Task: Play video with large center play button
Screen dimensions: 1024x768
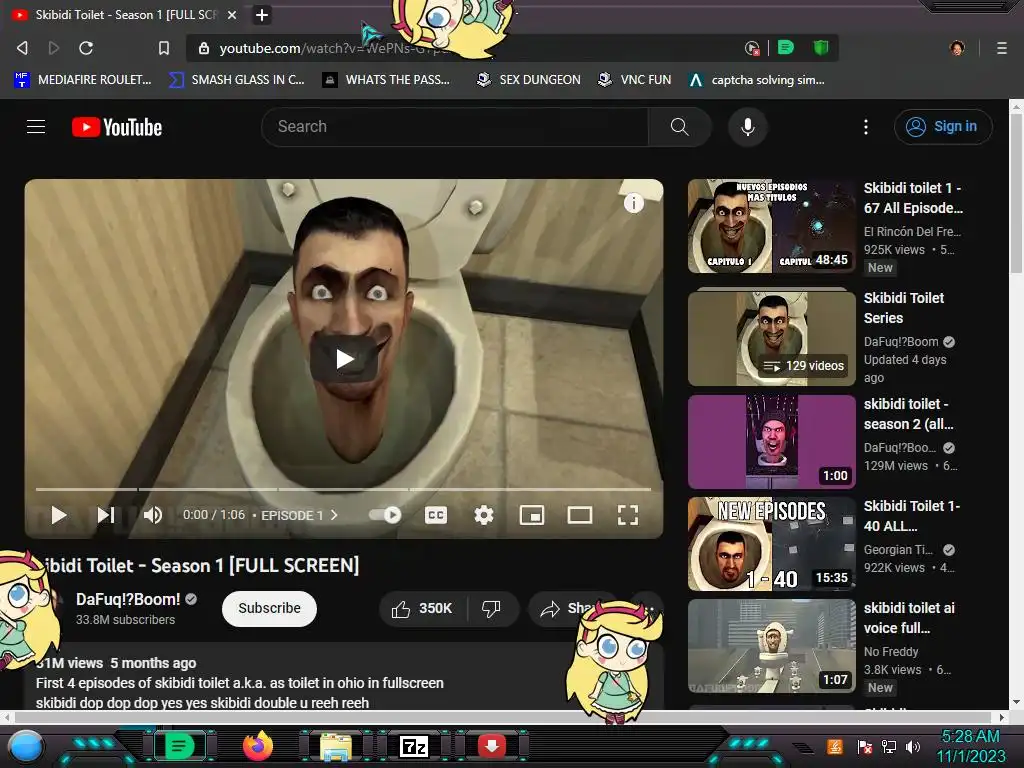Action: [x=344, y=359]
